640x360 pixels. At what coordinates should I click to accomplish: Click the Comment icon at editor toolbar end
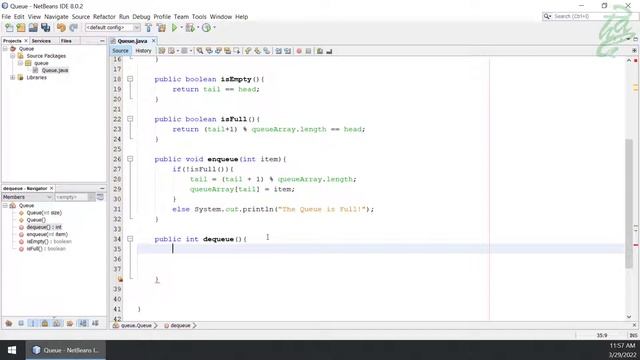coord(320,51)
